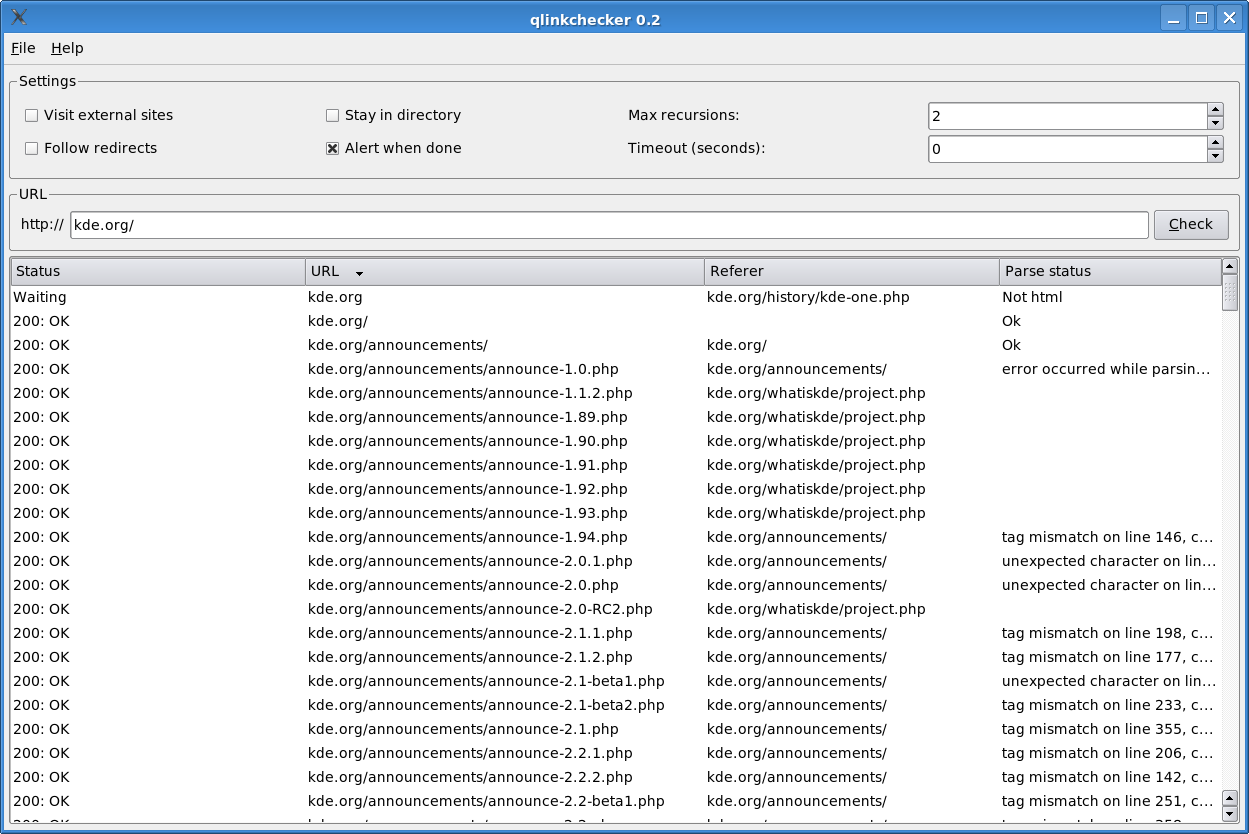Sort results by Referer column header

[x=852, y=271]
